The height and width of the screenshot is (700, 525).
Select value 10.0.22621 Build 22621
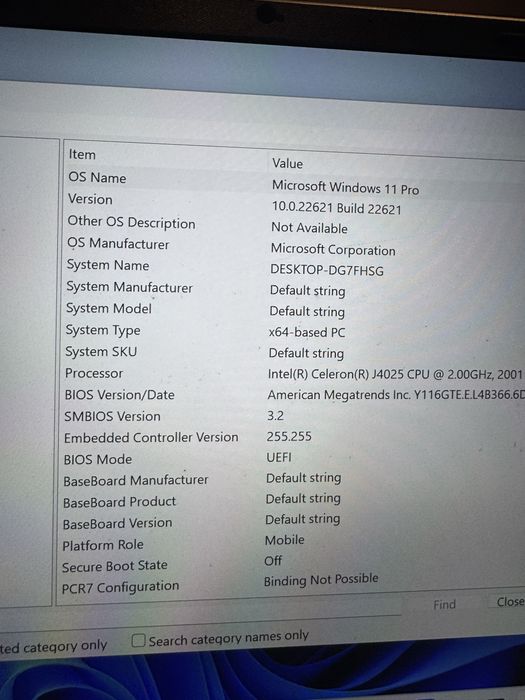(x=337, y=208)
